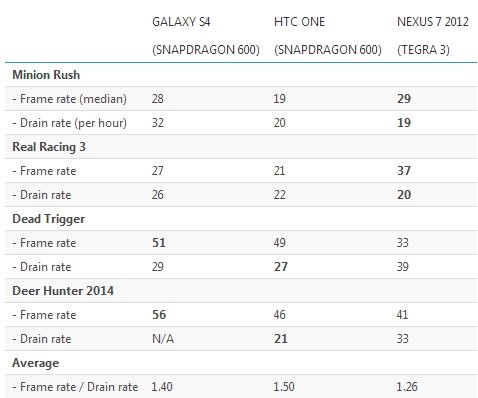The image size is (478, 398).
Task: Select the Real Racing 3 section heading
Action: coord(49,147)
